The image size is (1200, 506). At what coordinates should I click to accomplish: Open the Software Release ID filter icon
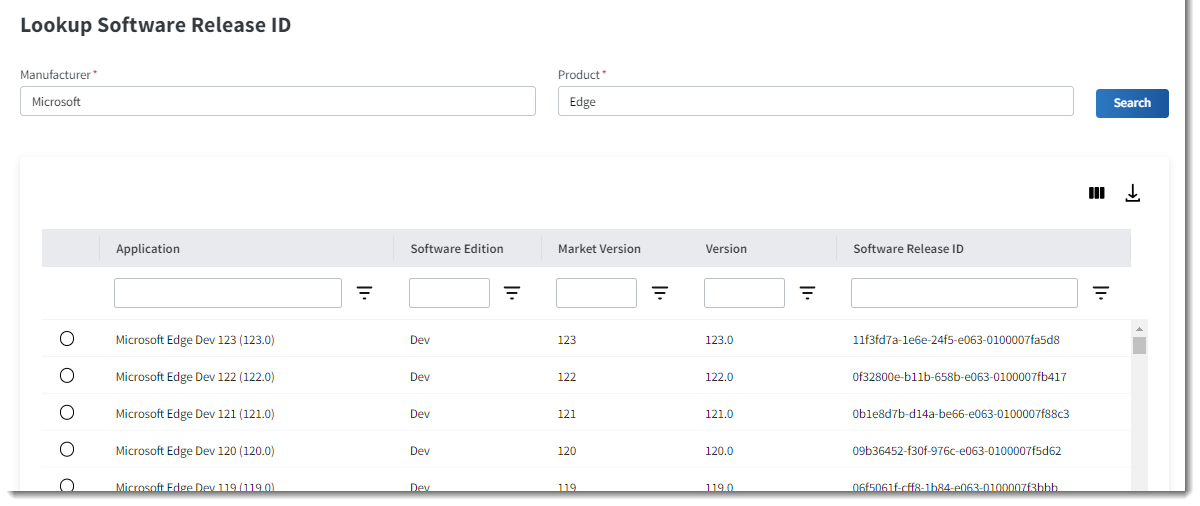(x=1101, y=293)
